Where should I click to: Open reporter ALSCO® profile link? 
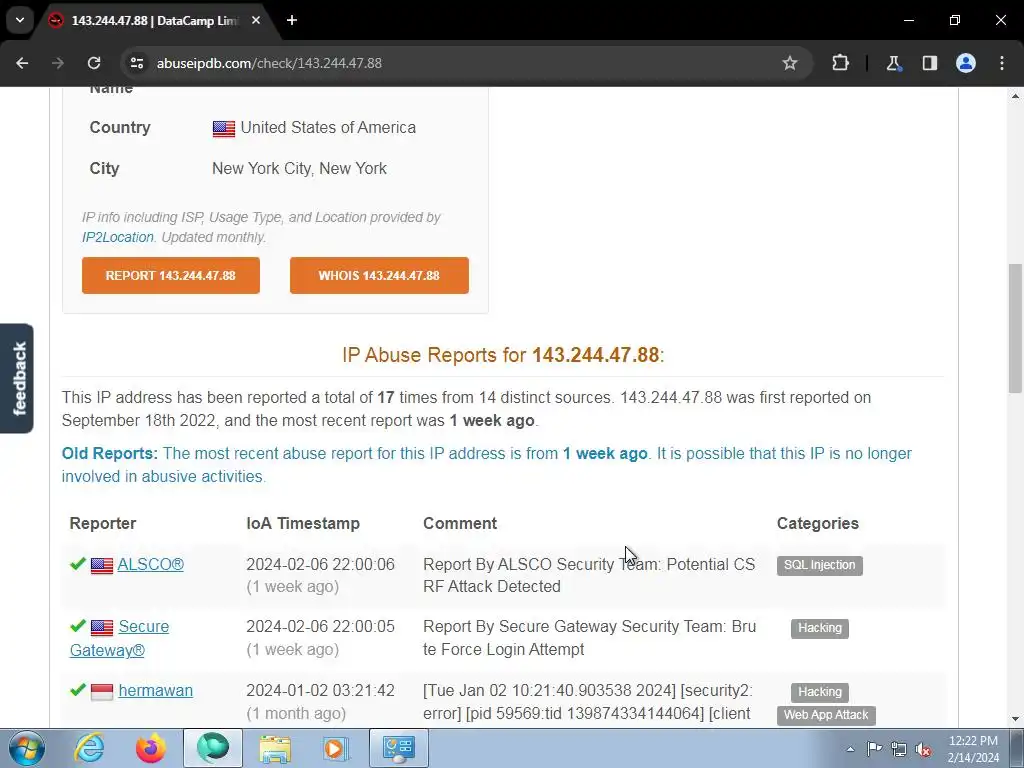[x=150, y=564]
